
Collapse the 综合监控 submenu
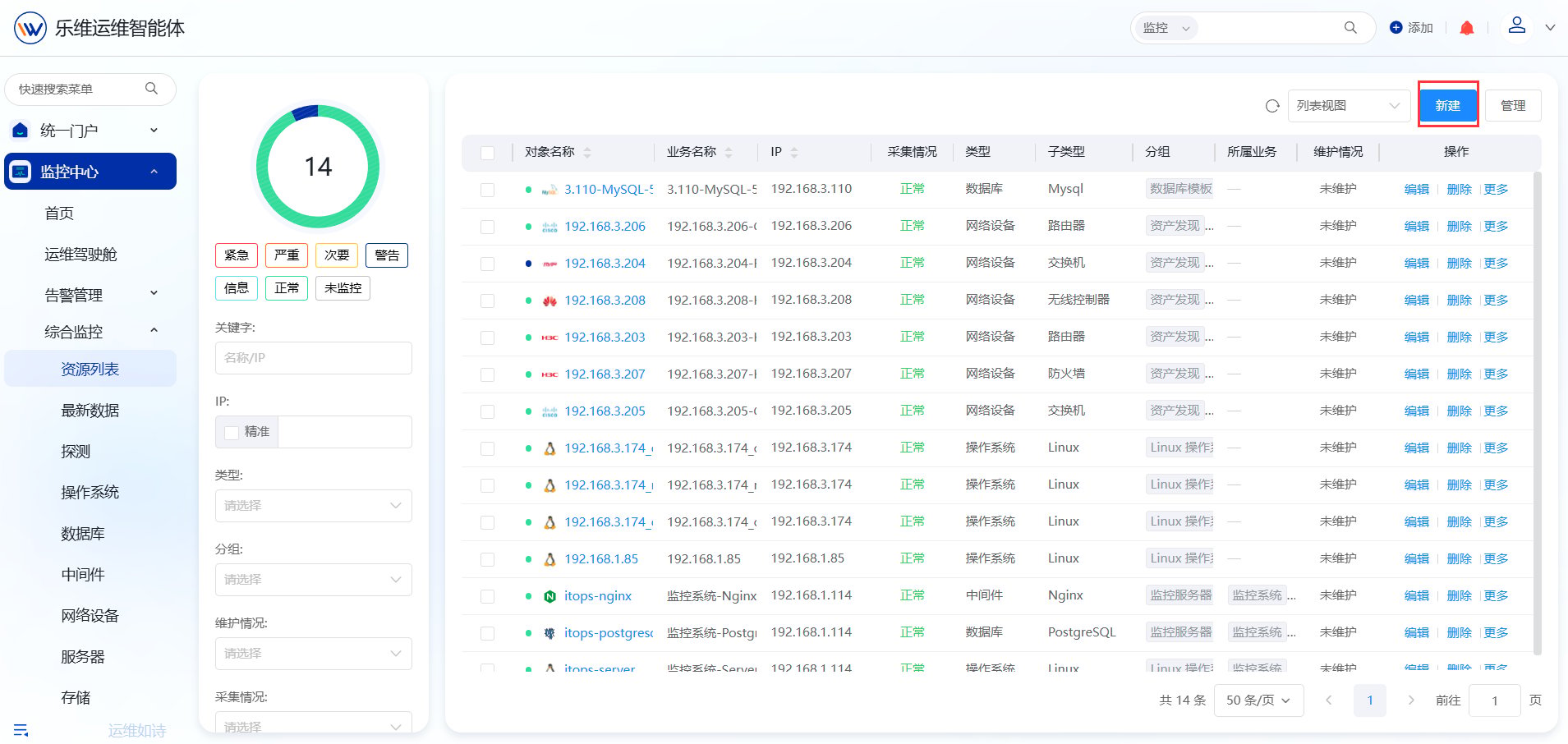point(154,330)
